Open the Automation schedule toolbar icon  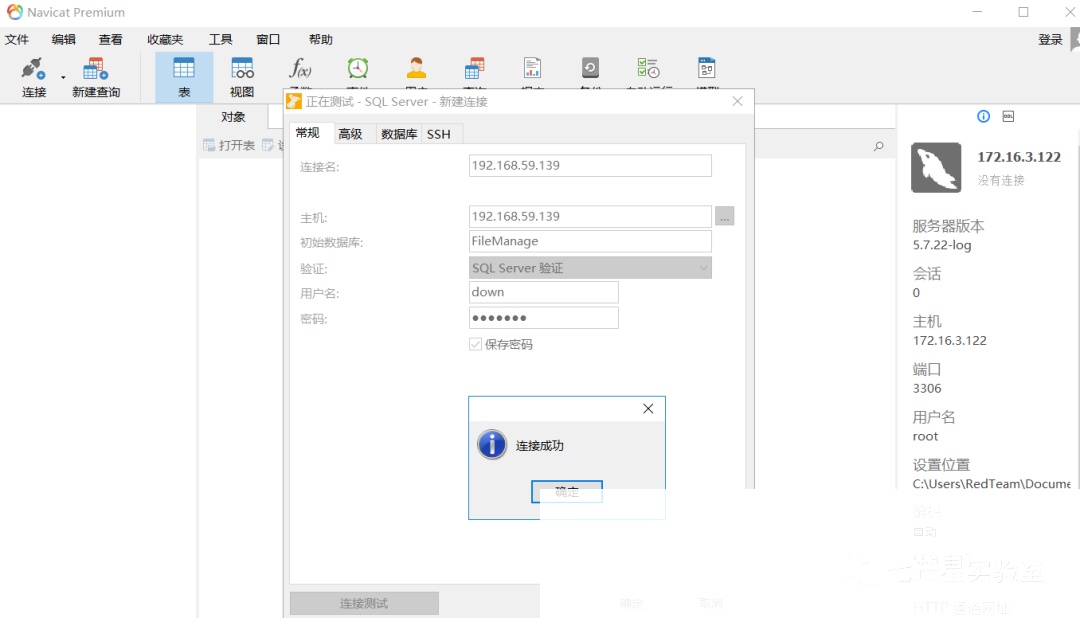[648, 69]
